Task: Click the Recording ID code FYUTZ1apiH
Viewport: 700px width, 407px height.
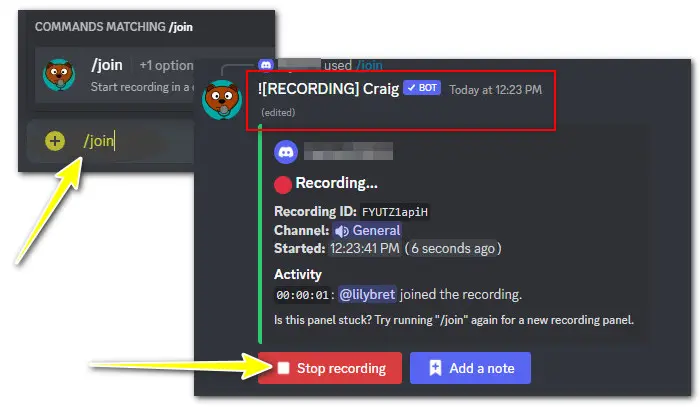Action: coord(395,212)
